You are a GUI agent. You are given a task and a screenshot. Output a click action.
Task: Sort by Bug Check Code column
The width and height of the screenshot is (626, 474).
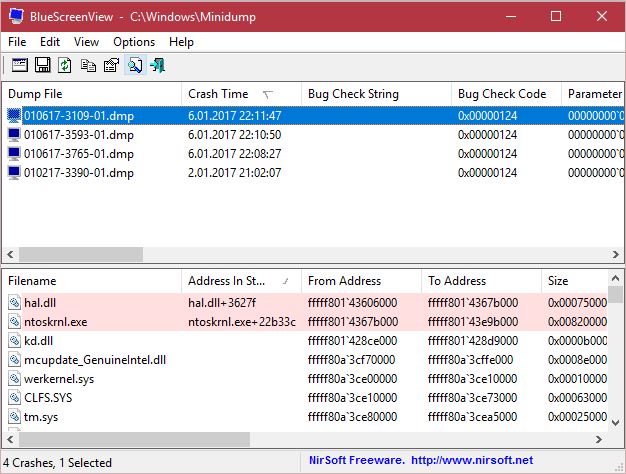[x=506, y=94]
